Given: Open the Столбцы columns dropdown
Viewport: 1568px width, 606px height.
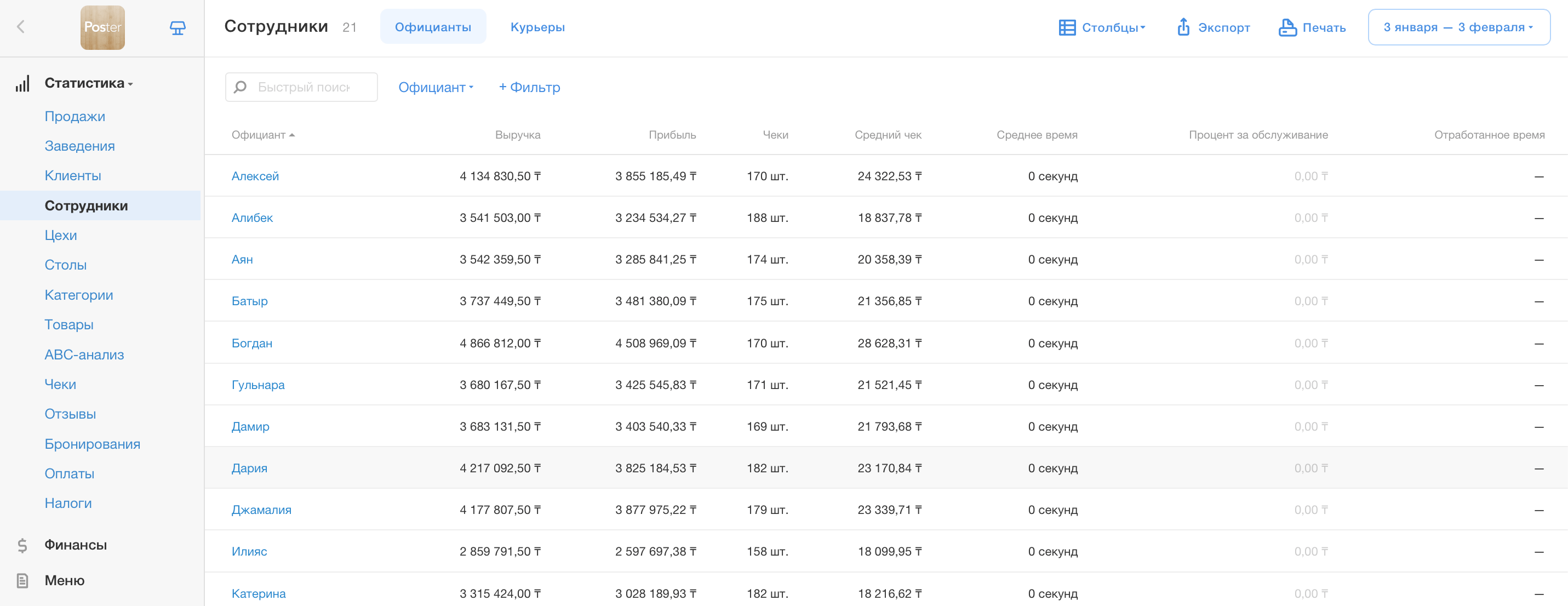Looking at the screenshot, I should tap(1102, 27).
